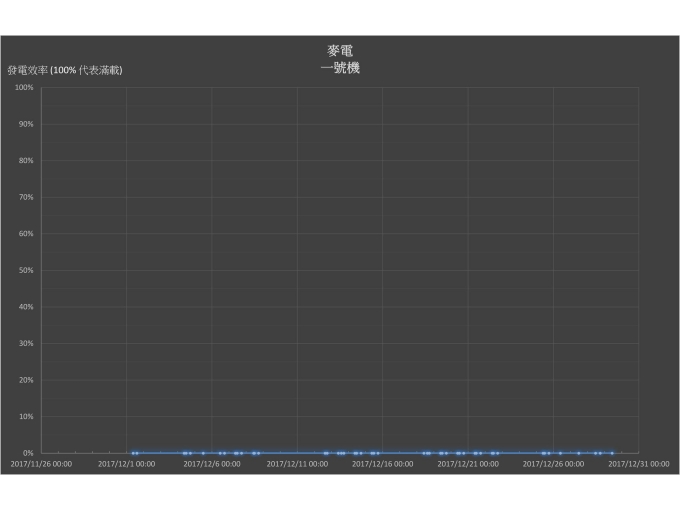Click the 2017/11/26 00:00 date label

click(x=41, y=464)
